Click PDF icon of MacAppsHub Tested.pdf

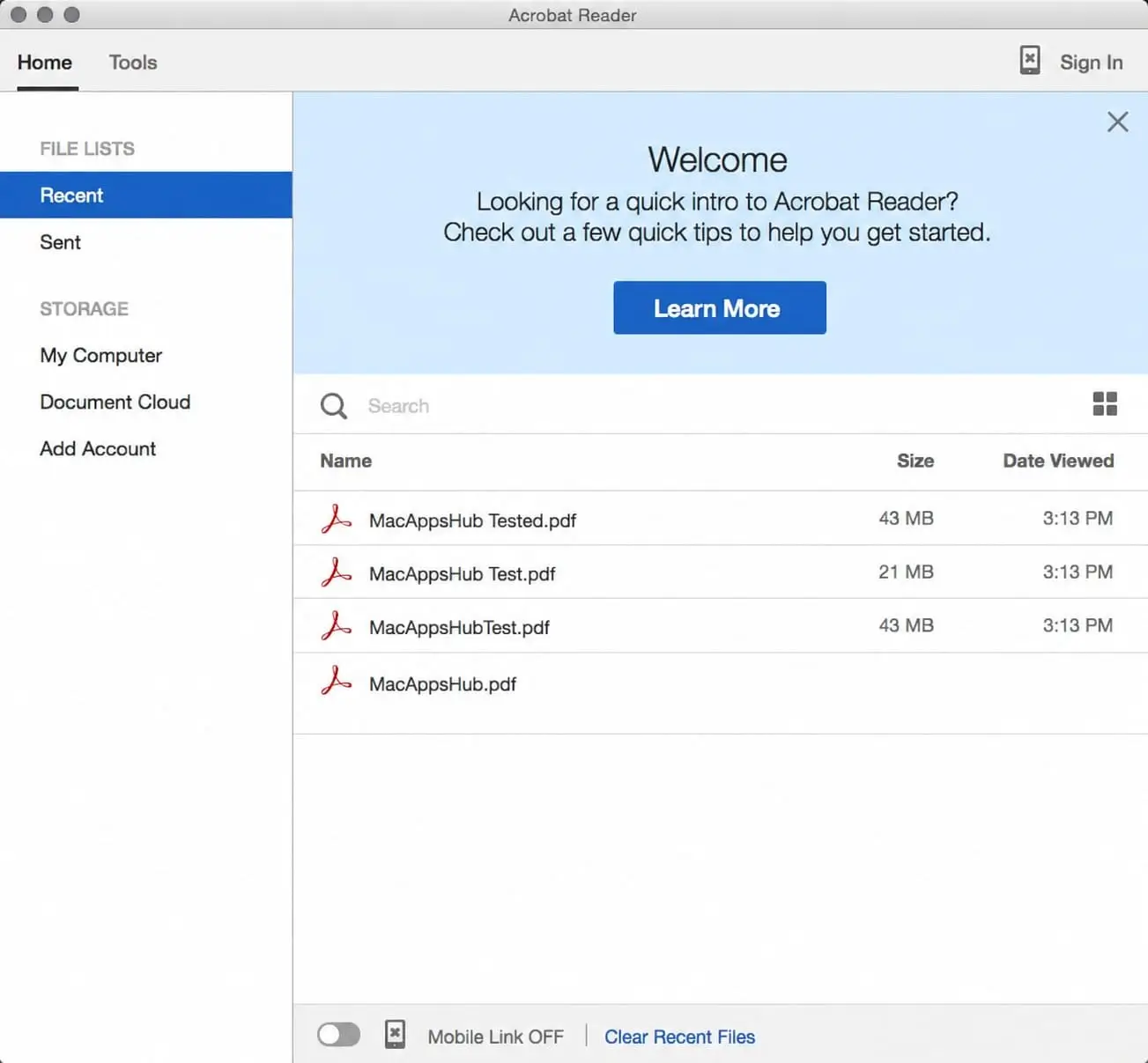(336, 519)
